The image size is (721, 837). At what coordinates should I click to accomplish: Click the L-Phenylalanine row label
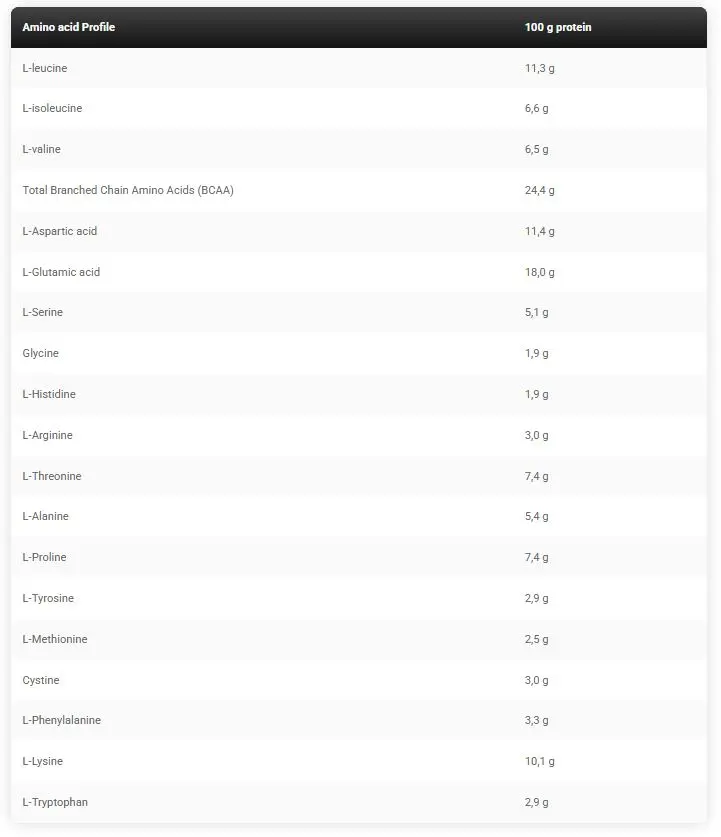pyautogui.click(x=61, y=721)
